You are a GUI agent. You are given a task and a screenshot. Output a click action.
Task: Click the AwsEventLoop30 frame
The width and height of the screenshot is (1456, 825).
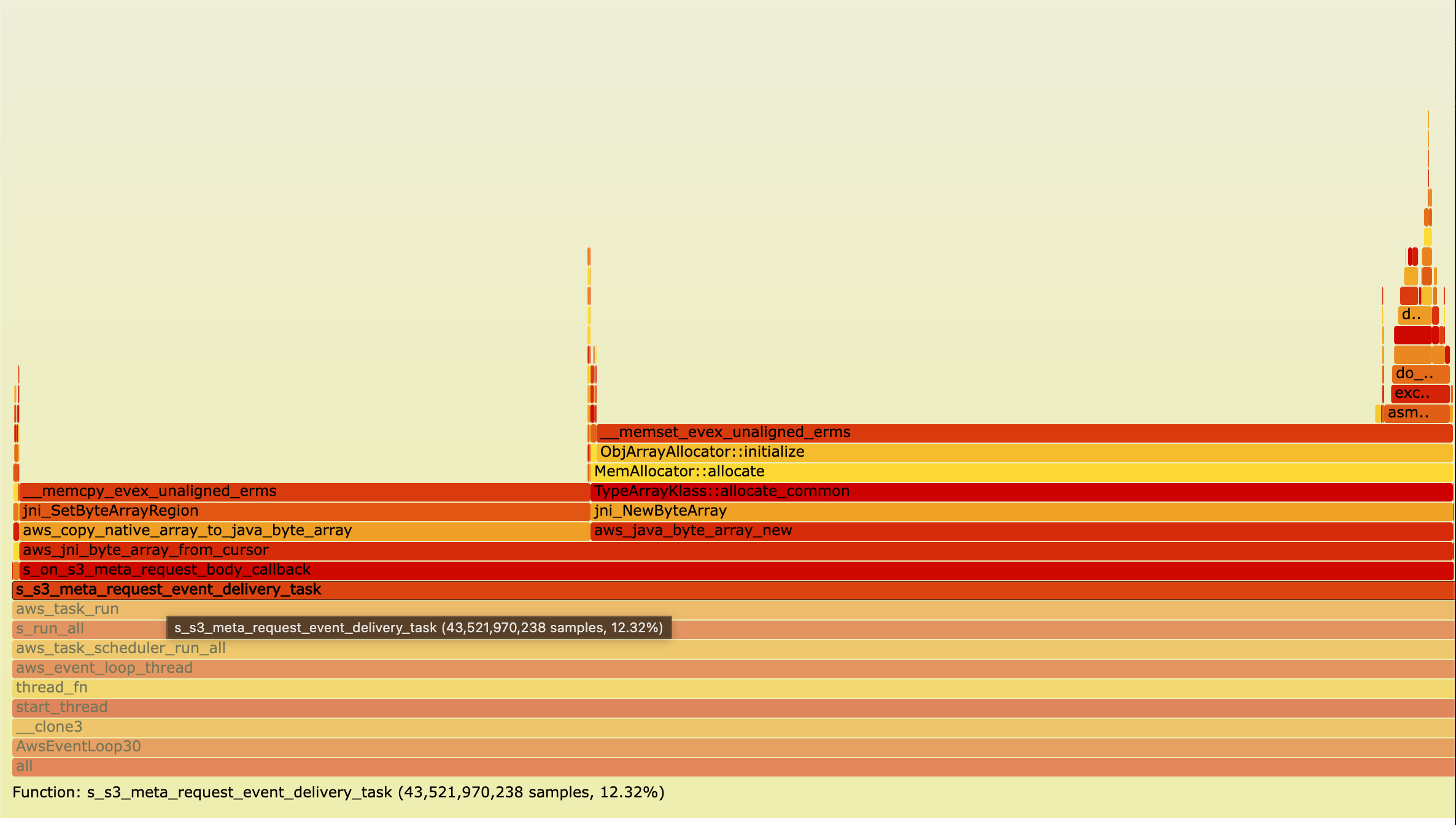(x=78, y=746)
